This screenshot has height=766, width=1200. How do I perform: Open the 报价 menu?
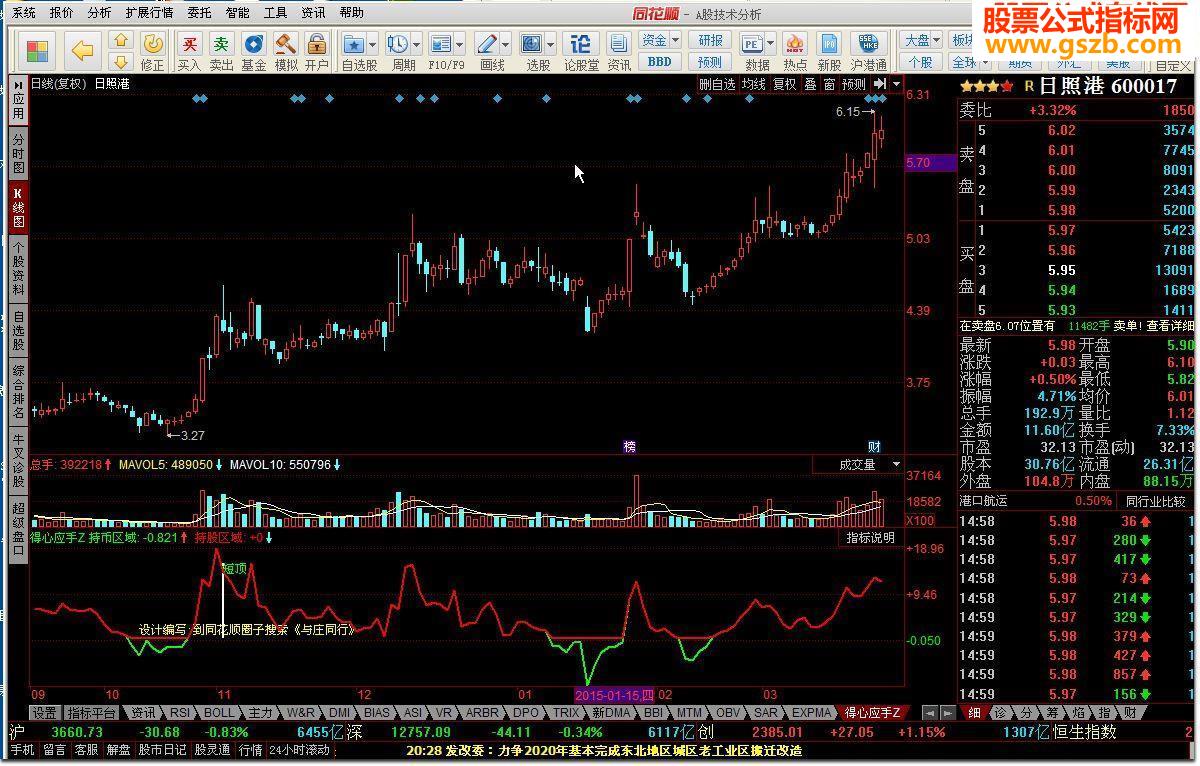pos(61,13)
